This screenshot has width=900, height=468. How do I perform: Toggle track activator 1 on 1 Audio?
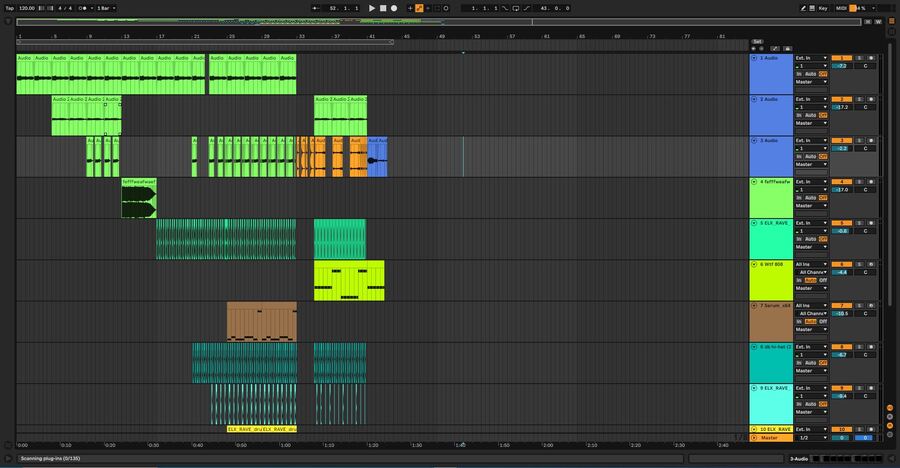click(x=841, y=58)
